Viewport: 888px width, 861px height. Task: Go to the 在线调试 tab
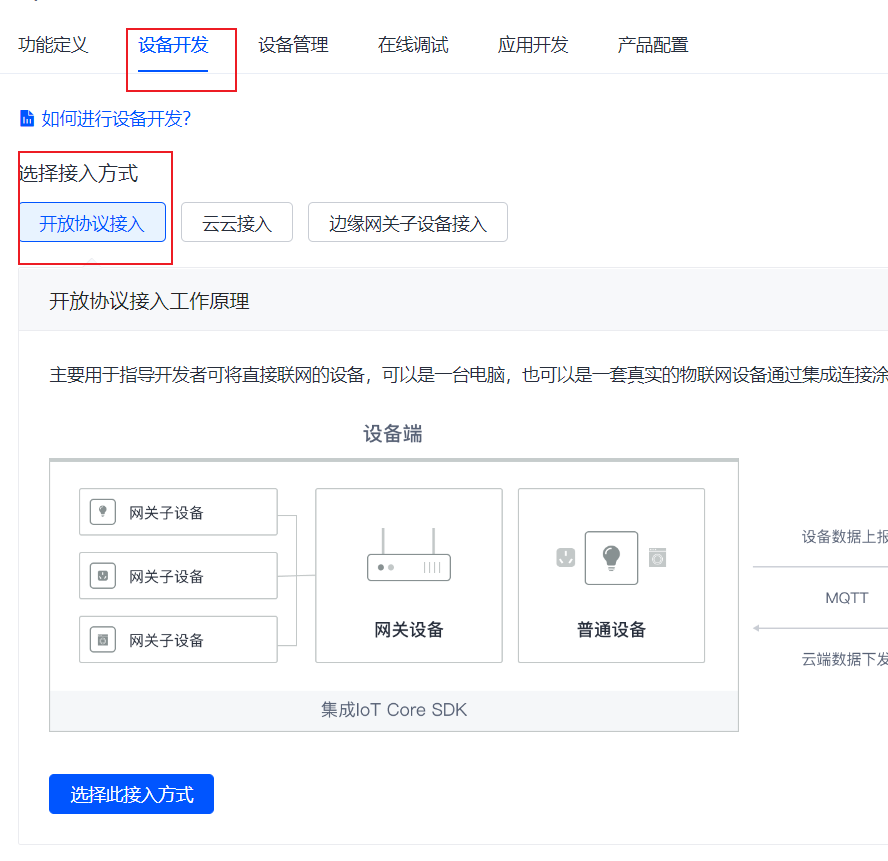click(413, 45)
